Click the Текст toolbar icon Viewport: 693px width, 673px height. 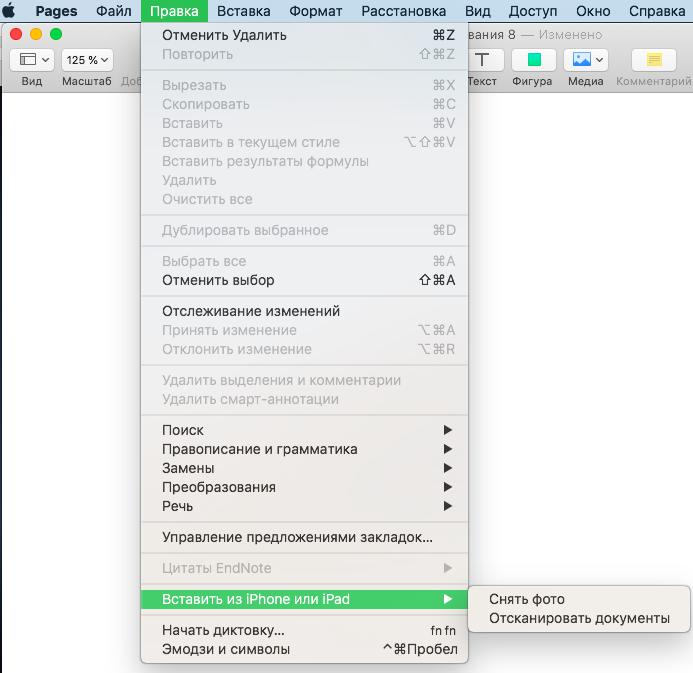point(482,60)
